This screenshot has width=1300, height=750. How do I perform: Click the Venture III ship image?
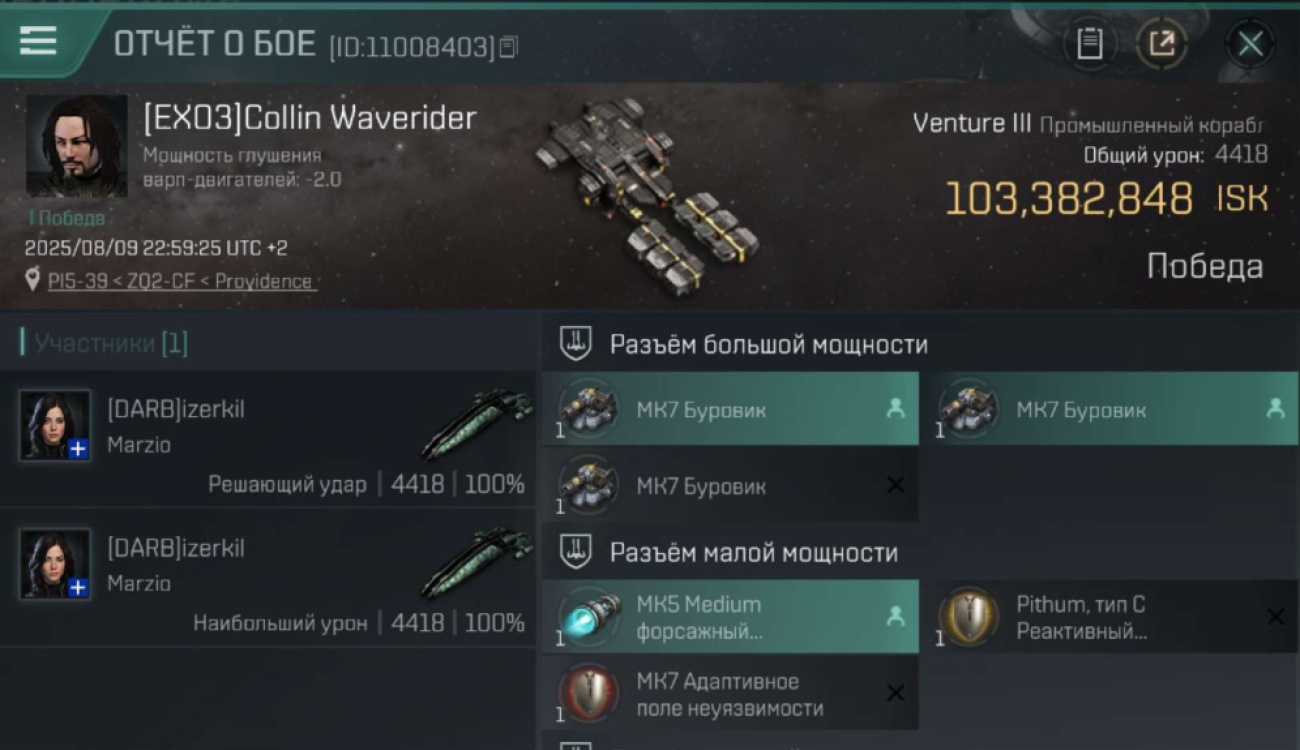[x=645, y=195]
